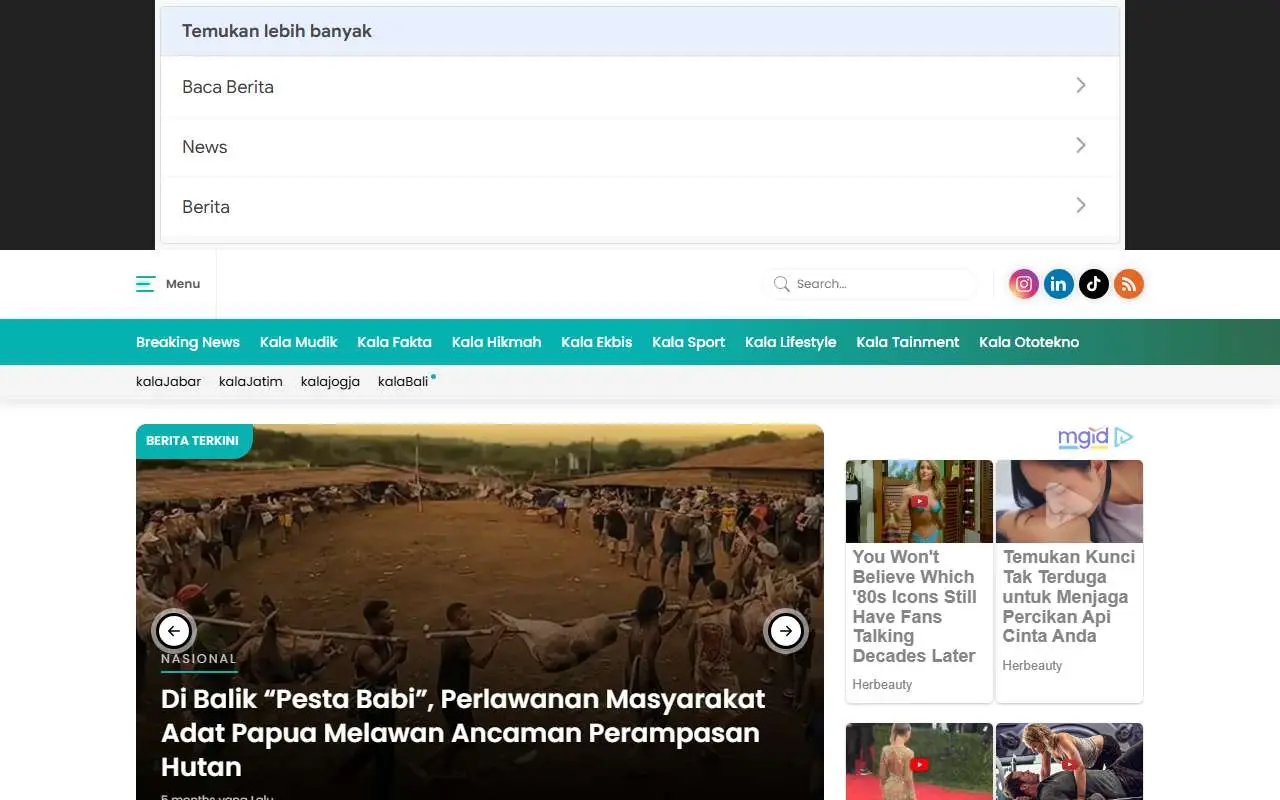Click the NASIONAL category label

199,659
